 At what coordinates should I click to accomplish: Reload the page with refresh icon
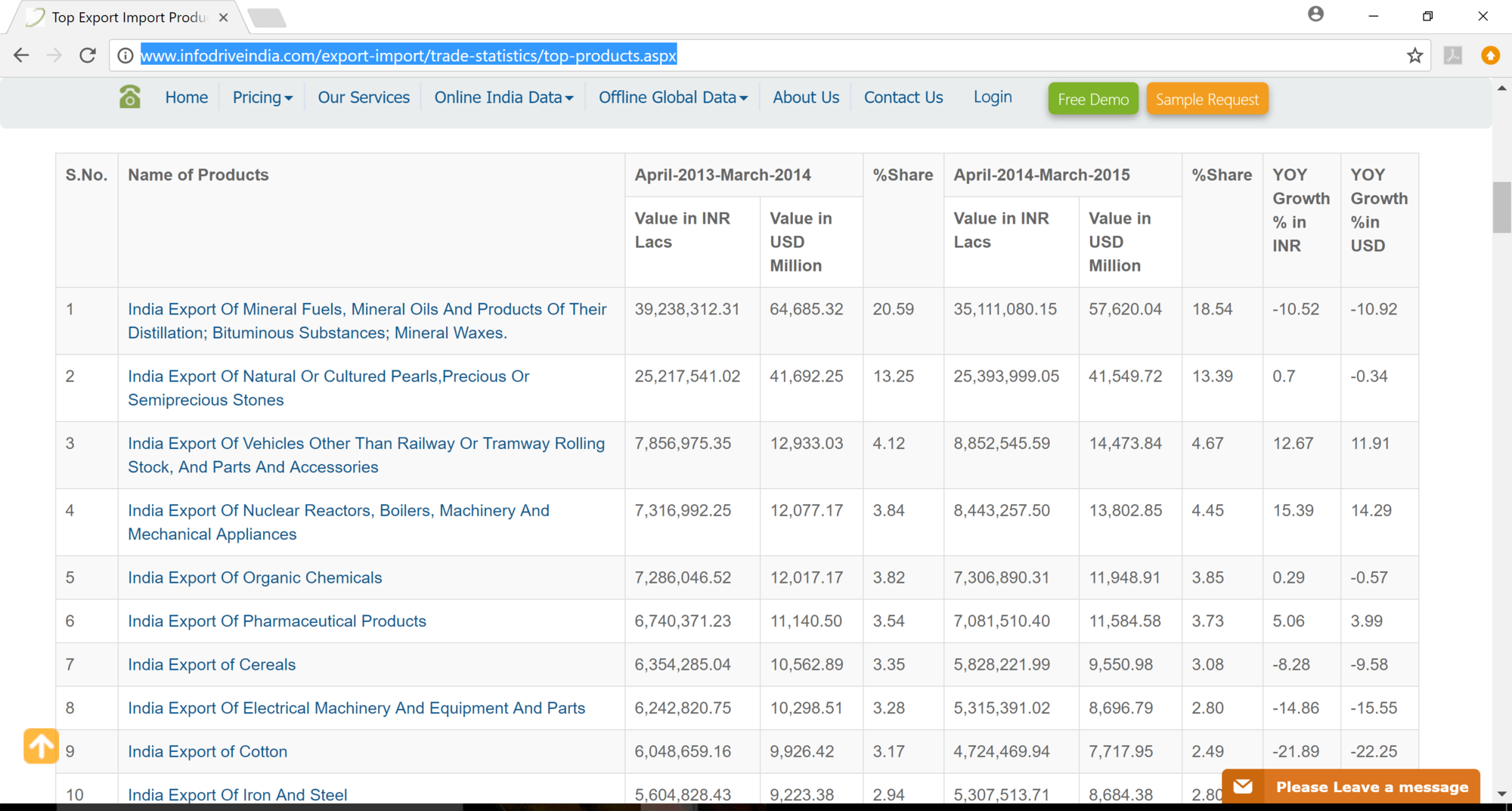(x=88, y=55)
